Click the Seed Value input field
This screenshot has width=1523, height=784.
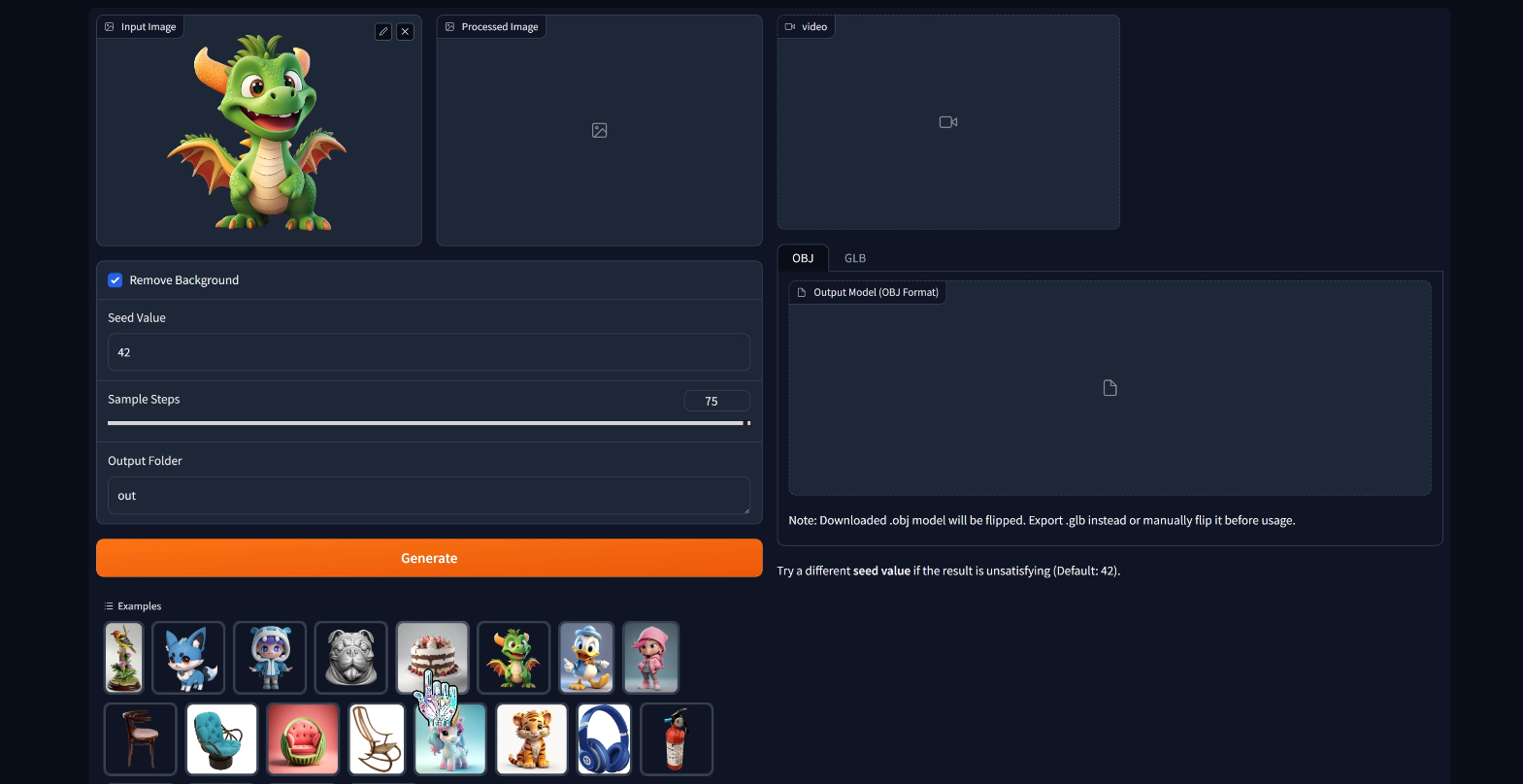click(x=429, y=352)
